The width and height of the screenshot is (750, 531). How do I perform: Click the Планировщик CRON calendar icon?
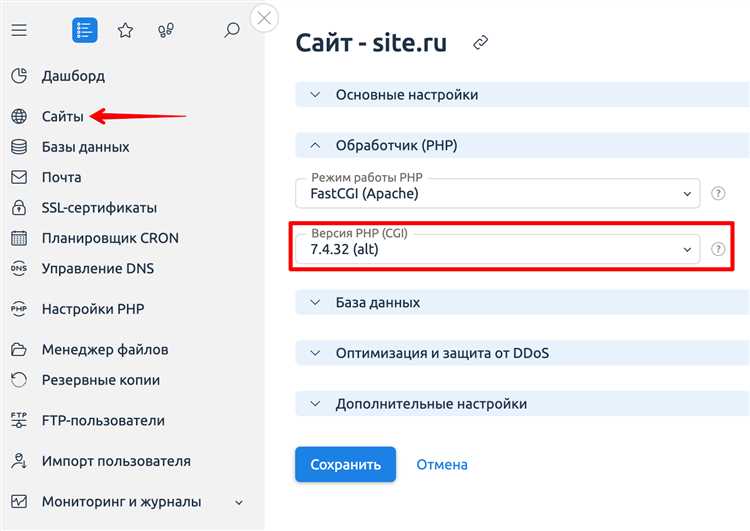pyautogui.click(x=19, y=238)
